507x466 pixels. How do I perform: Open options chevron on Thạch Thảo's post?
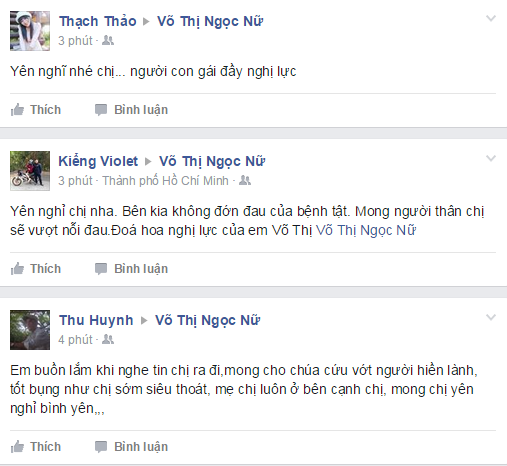pyautogui.click(x=491, y=18)
